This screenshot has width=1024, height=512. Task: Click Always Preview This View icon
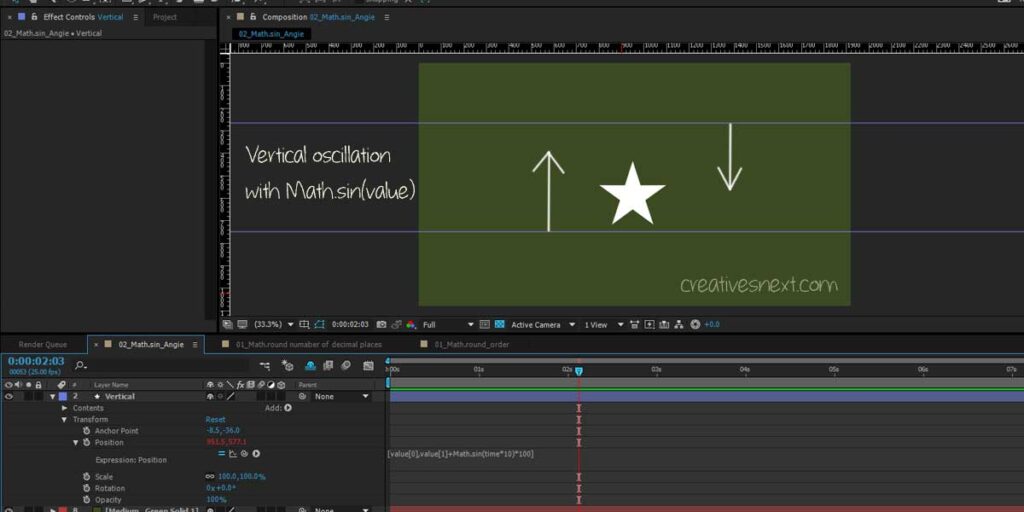227,325
